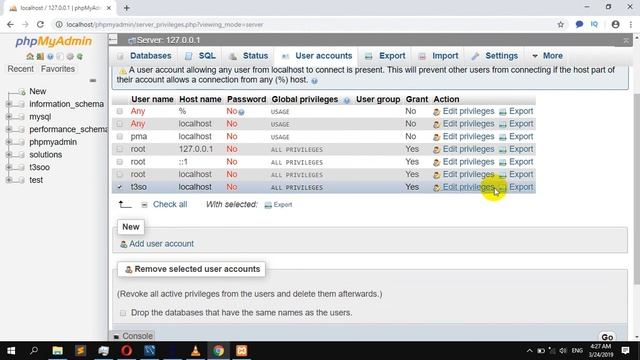This screenshot has width=640, height=360.
Task: Show Recent tables in navigation panel
Action: point(20,69)
